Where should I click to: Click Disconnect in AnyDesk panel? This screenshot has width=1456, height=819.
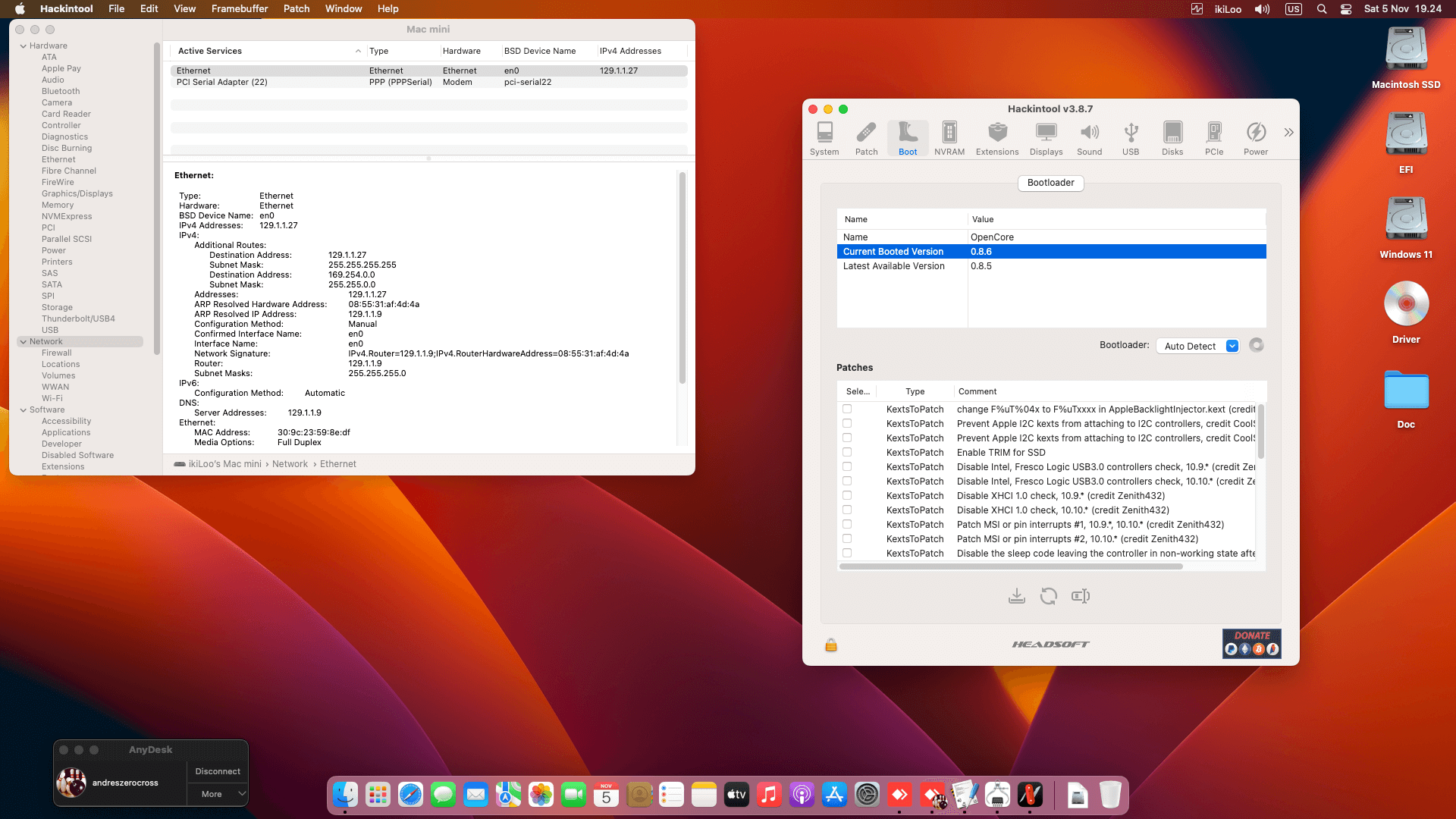coord(218,771)
